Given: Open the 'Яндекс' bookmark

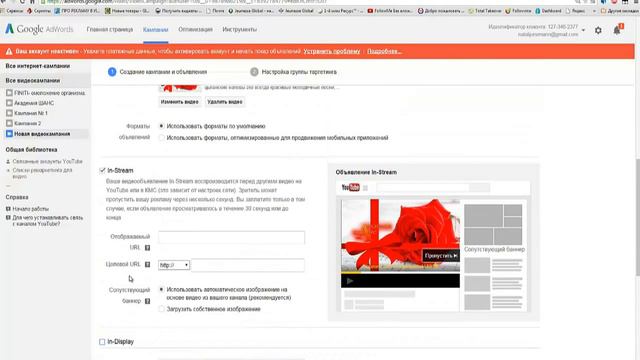Looking at the screenshot, I should pyautogui.click(x=576, y=11).
